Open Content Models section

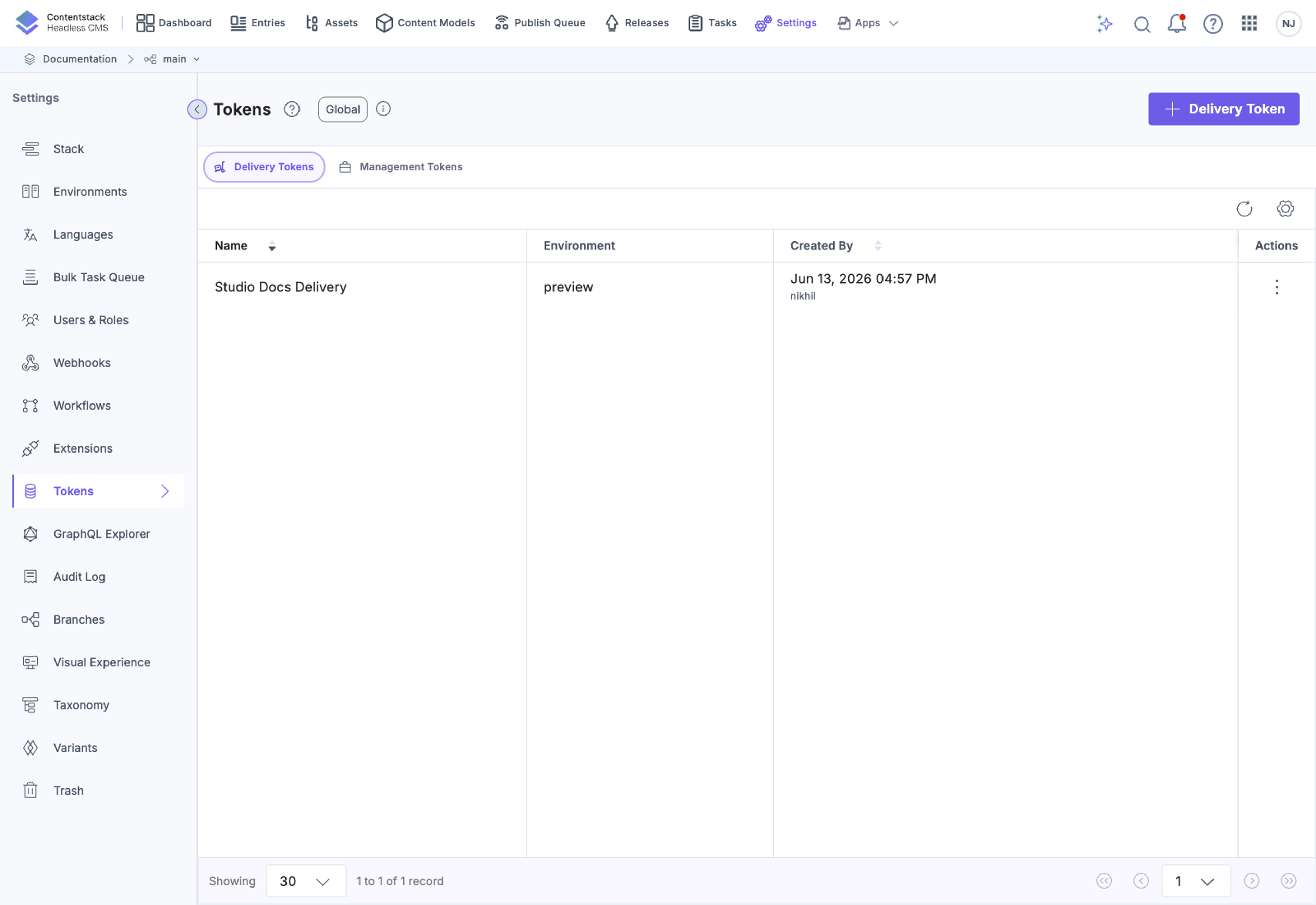pyautogui.click(x=425, y=23)
